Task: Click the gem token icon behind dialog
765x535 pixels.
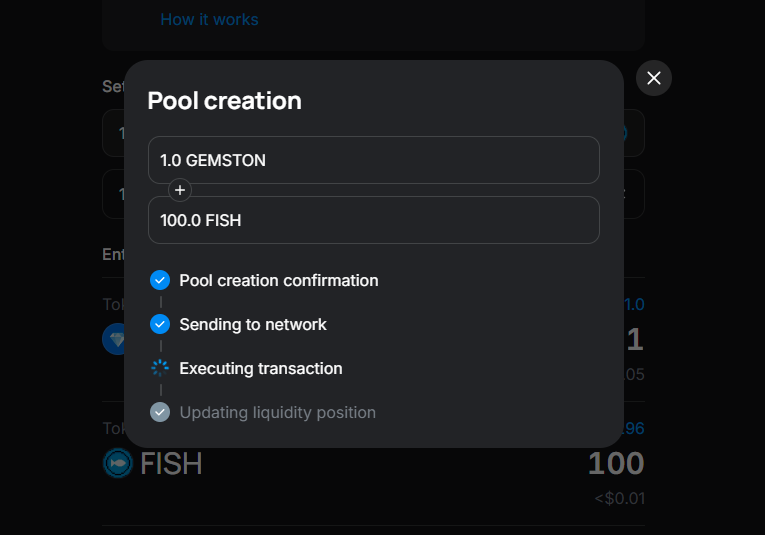Action: 114,339
